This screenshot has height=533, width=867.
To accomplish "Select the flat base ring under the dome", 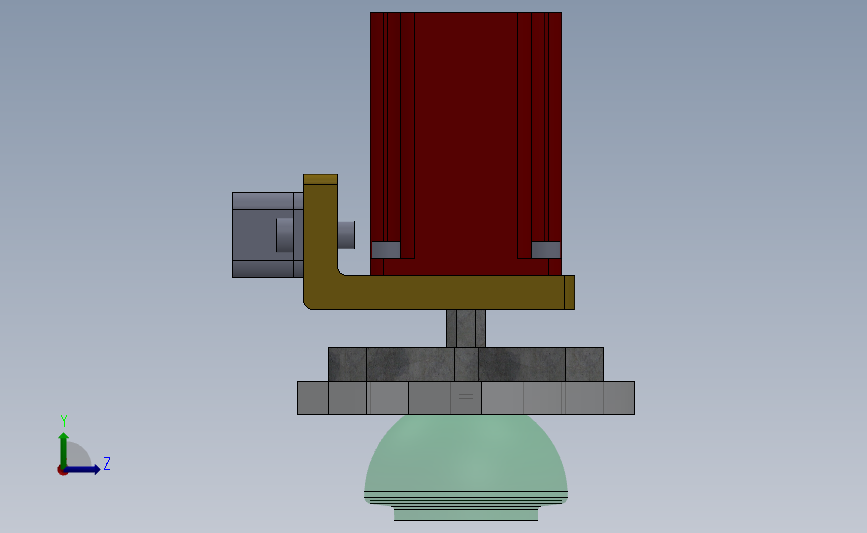I will (x=466, y=514).
